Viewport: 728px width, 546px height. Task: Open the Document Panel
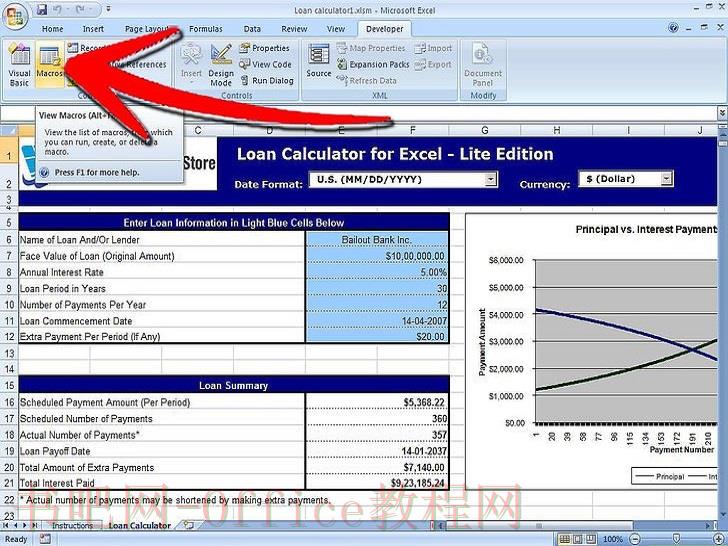[483, 65]
